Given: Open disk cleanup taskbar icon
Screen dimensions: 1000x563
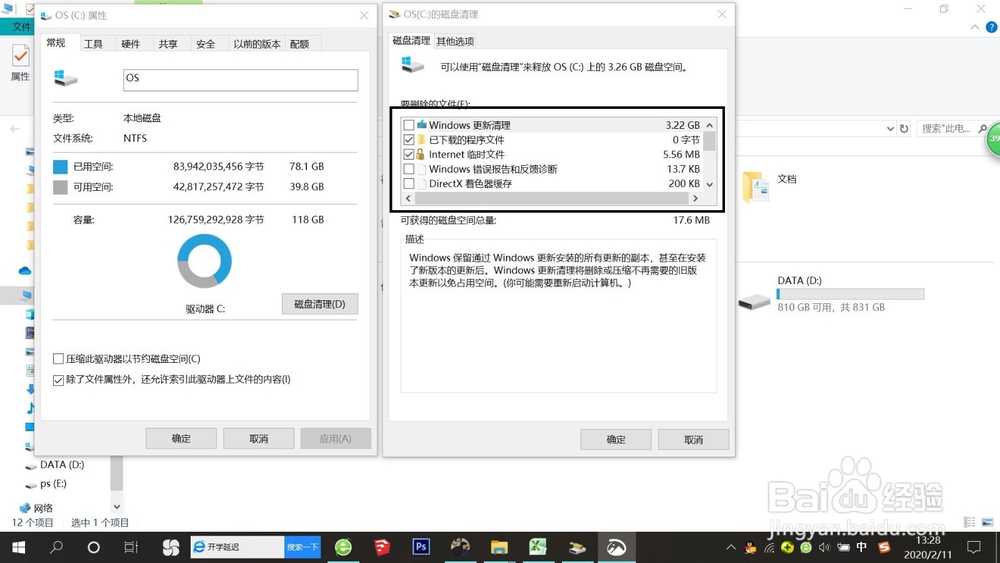Looking at the screenshot, I should (x=577, y=547).
